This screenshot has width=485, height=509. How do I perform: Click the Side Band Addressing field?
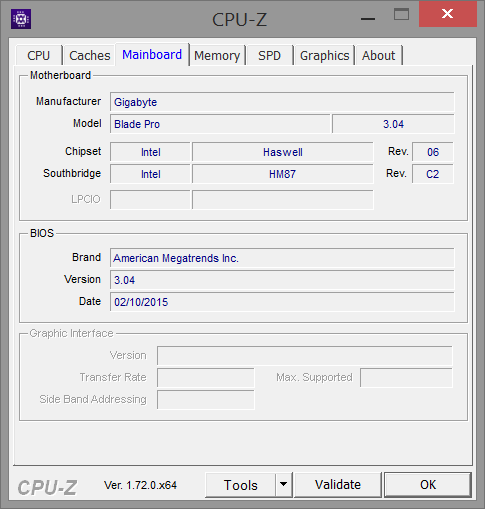(206, 400)
